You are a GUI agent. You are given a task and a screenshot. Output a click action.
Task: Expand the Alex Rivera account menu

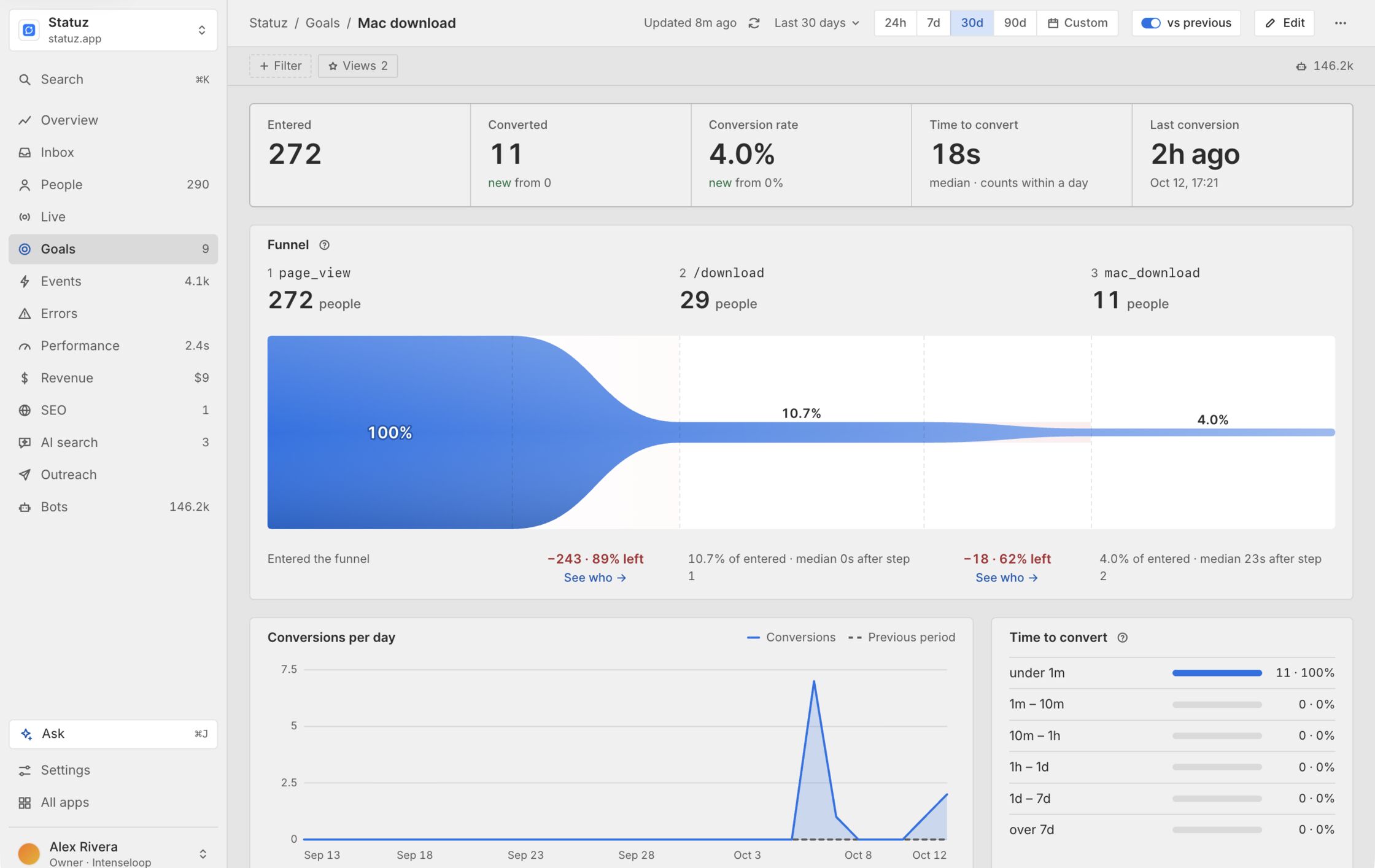coord(113,853)
